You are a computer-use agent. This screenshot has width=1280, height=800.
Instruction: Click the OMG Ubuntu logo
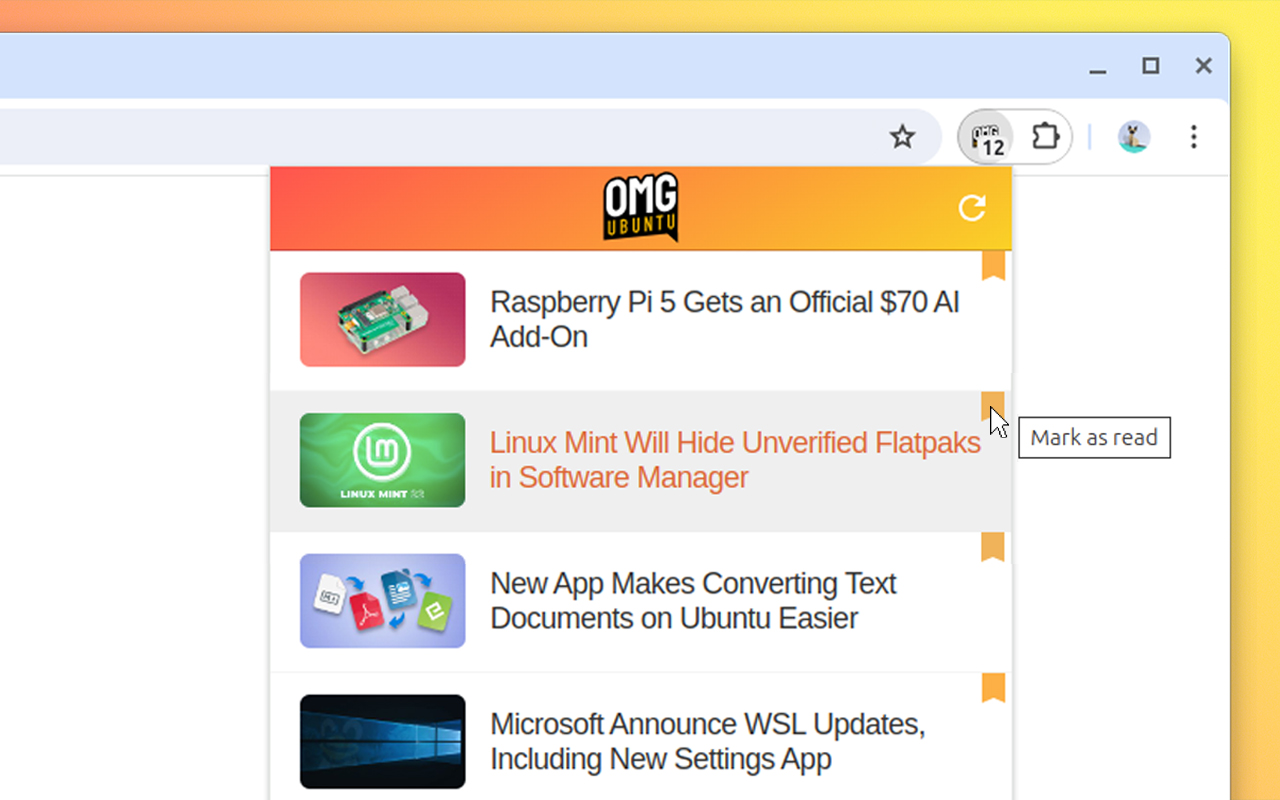[x=641, y=207]
